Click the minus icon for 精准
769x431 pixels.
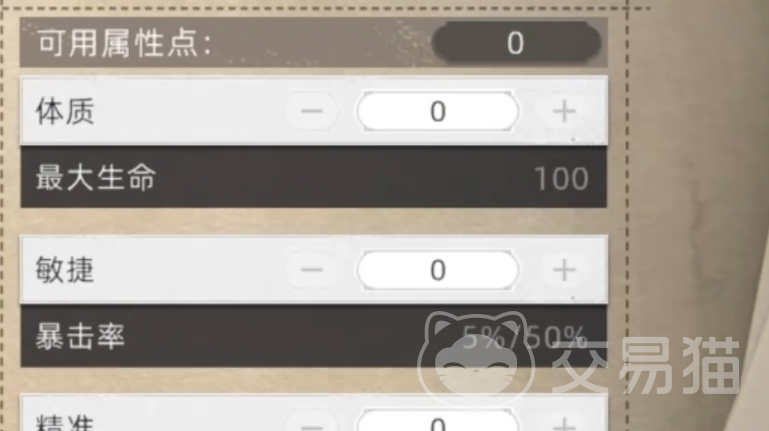(x=312, y=424)
